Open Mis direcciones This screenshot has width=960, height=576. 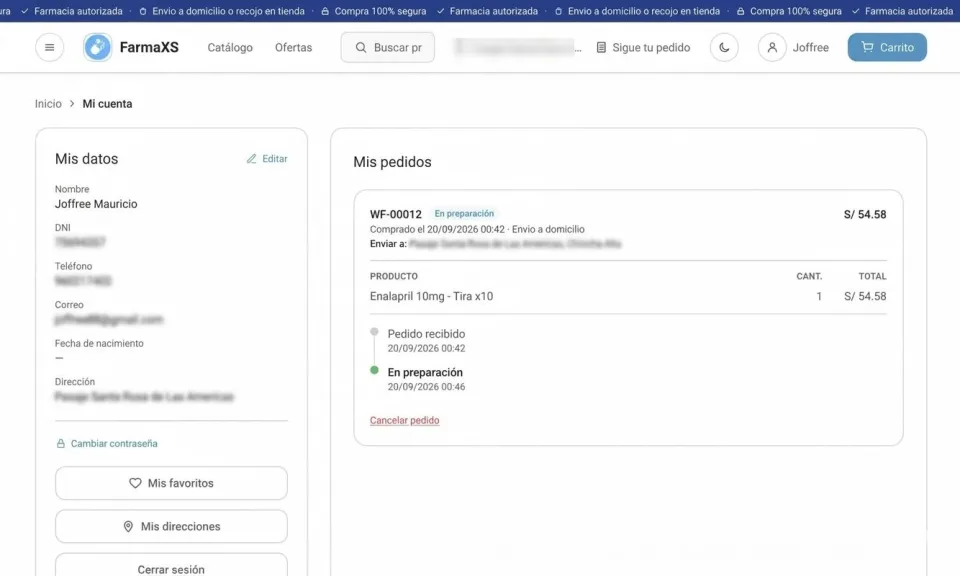coord(171,526)
